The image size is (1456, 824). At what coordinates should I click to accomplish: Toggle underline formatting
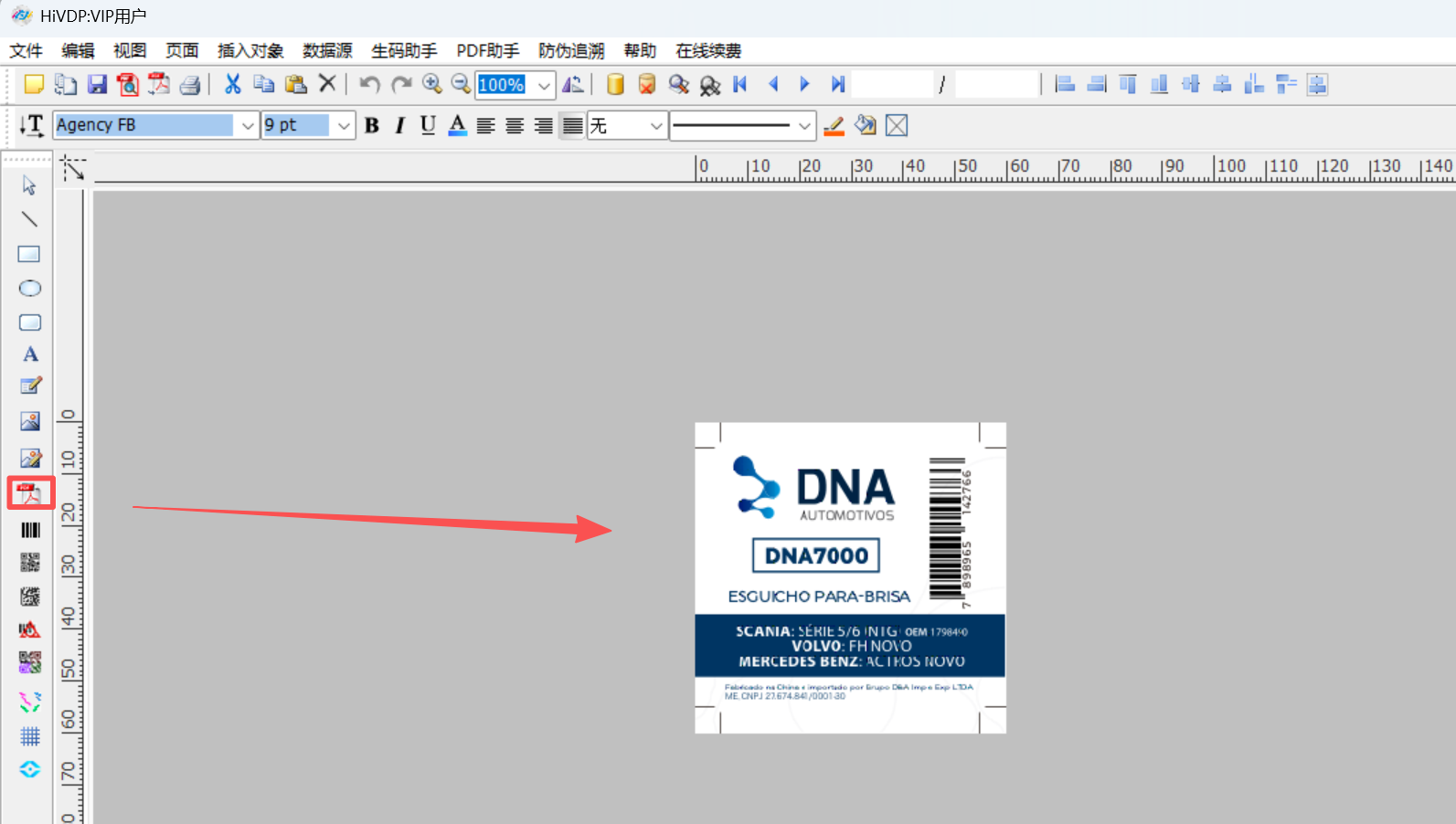point(428,126)
